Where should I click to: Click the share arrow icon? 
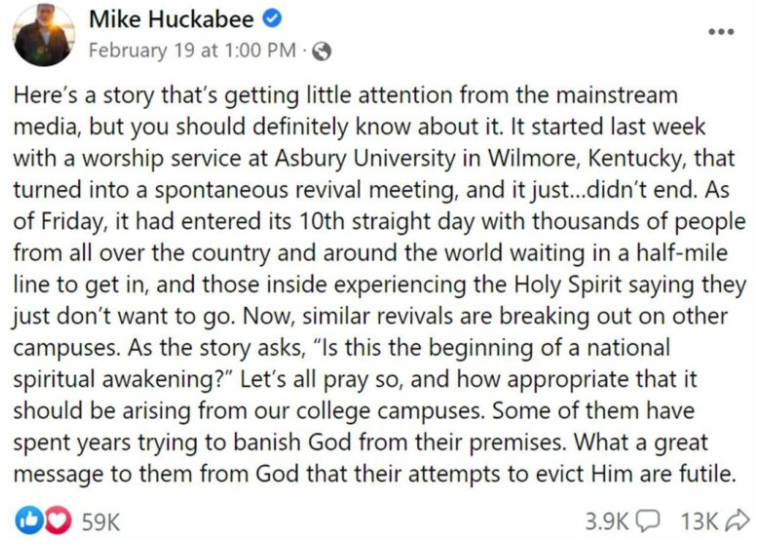tap(735, 521)
